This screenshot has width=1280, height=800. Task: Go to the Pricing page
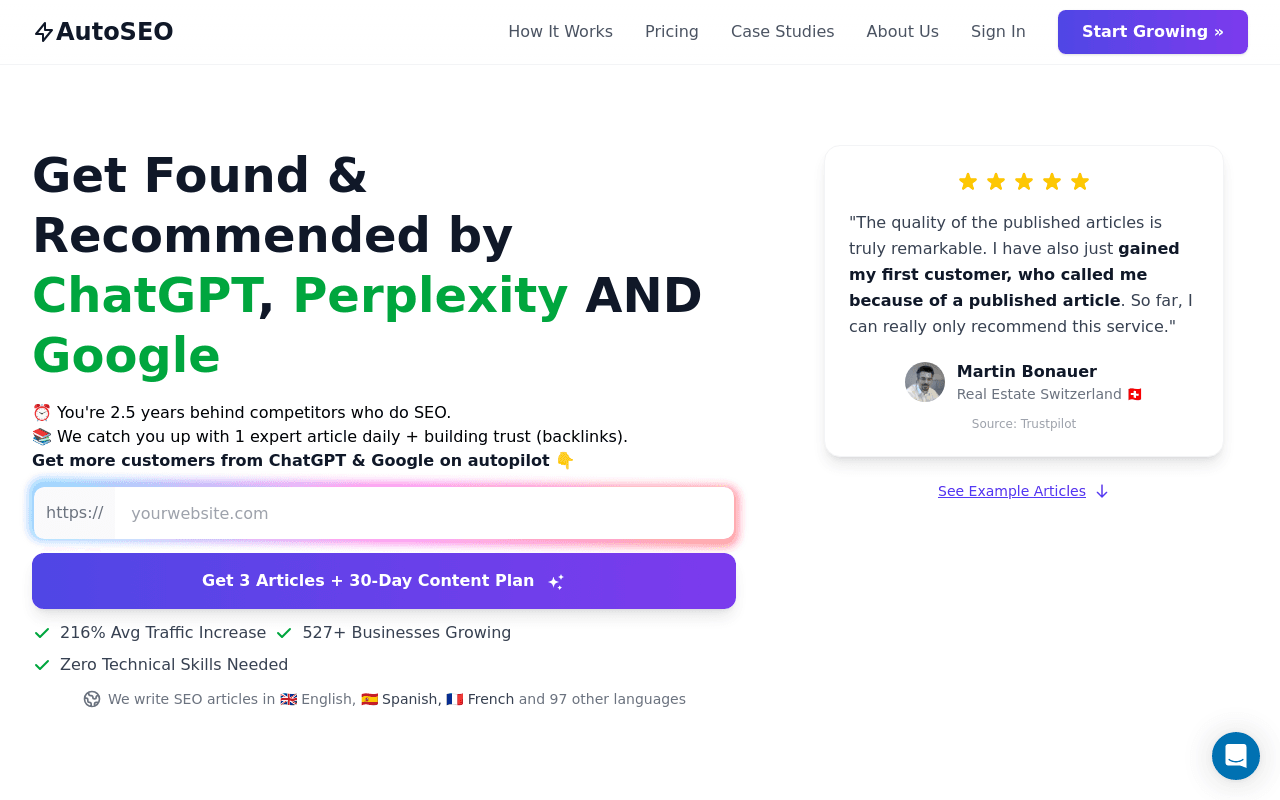(x=672, y=32)
